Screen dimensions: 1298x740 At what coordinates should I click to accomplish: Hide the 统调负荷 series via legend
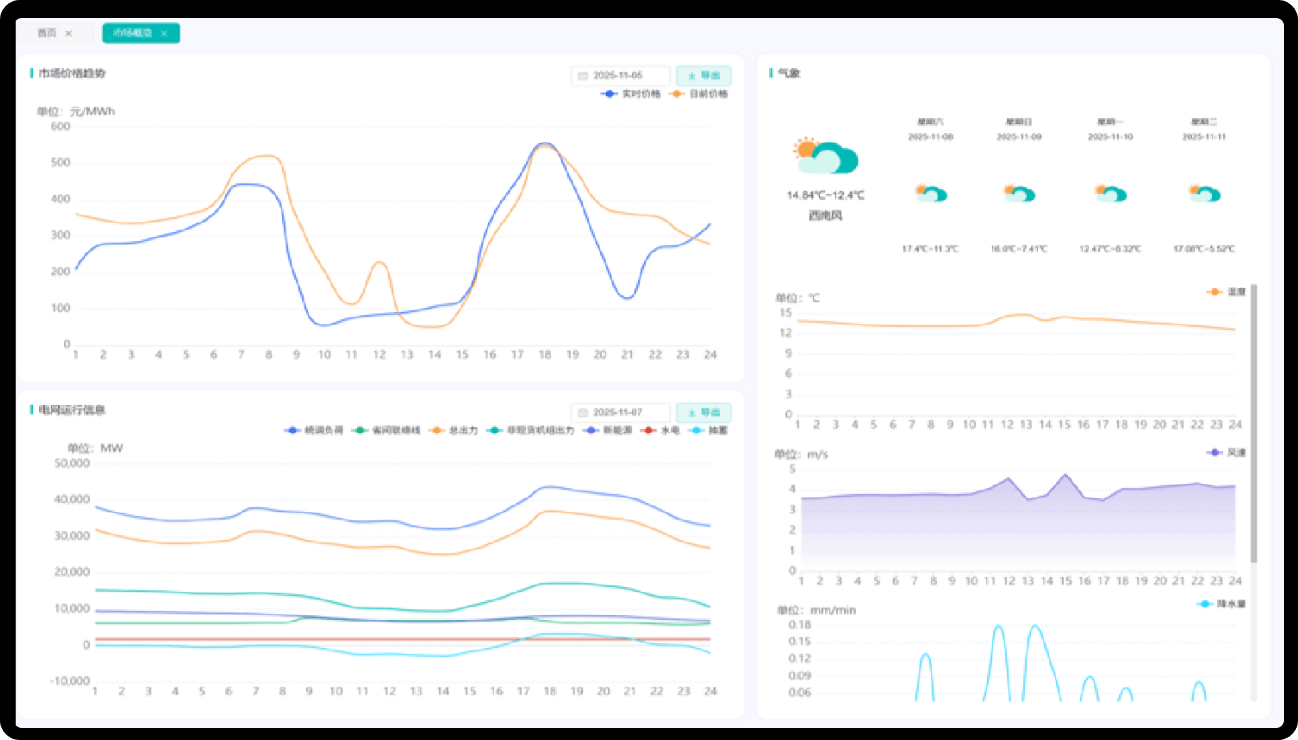[314, 430]
